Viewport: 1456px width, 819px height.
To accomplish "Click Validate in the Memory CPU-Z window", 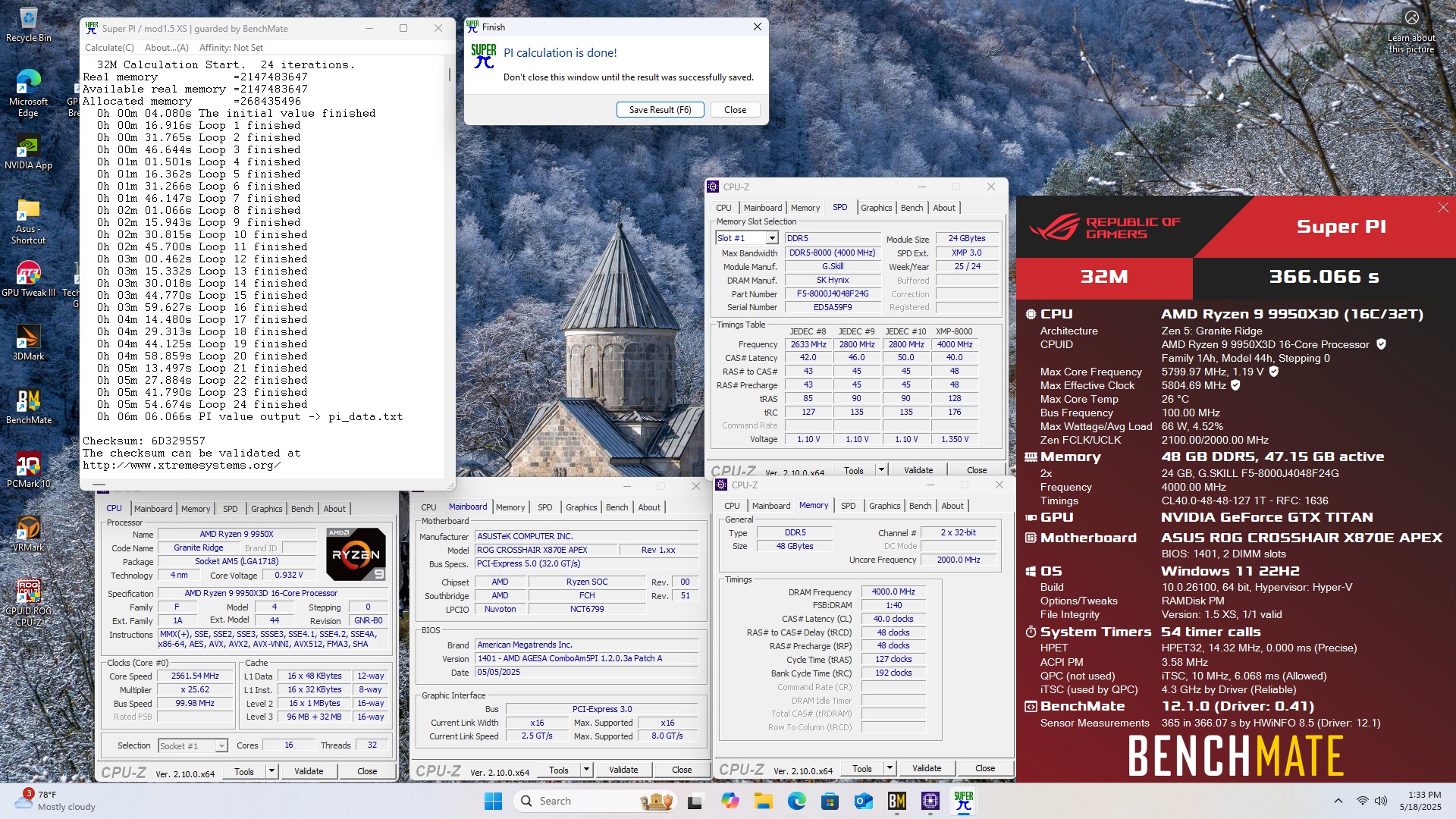I will click(927, 768).
